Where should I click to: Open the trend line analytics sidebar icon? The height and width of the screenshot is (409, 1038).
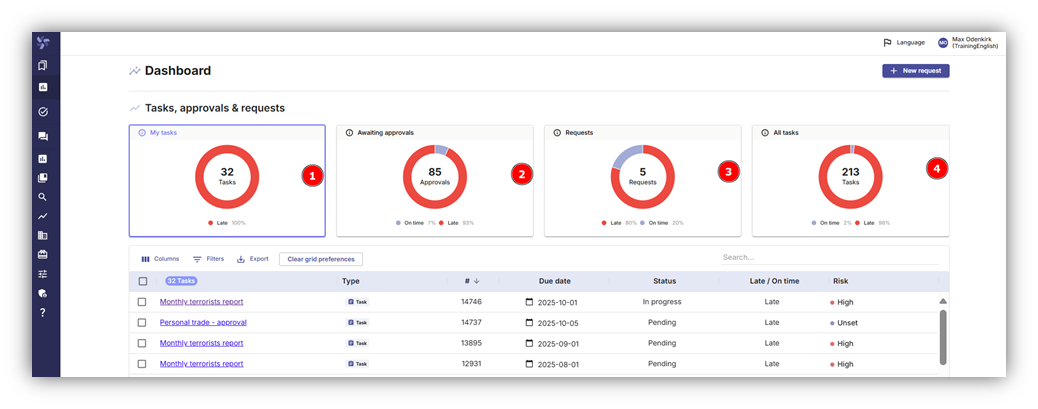point(43,216)
